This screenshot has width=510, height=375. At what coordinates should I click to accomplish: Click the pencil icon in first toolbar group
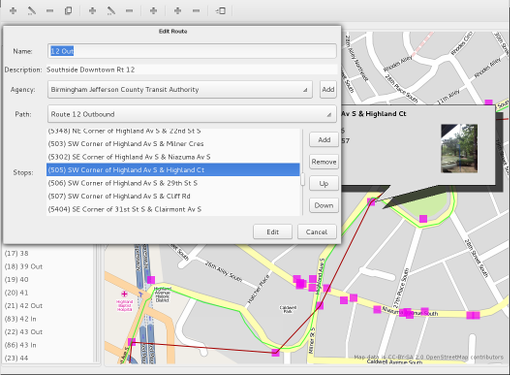point(32,11)
